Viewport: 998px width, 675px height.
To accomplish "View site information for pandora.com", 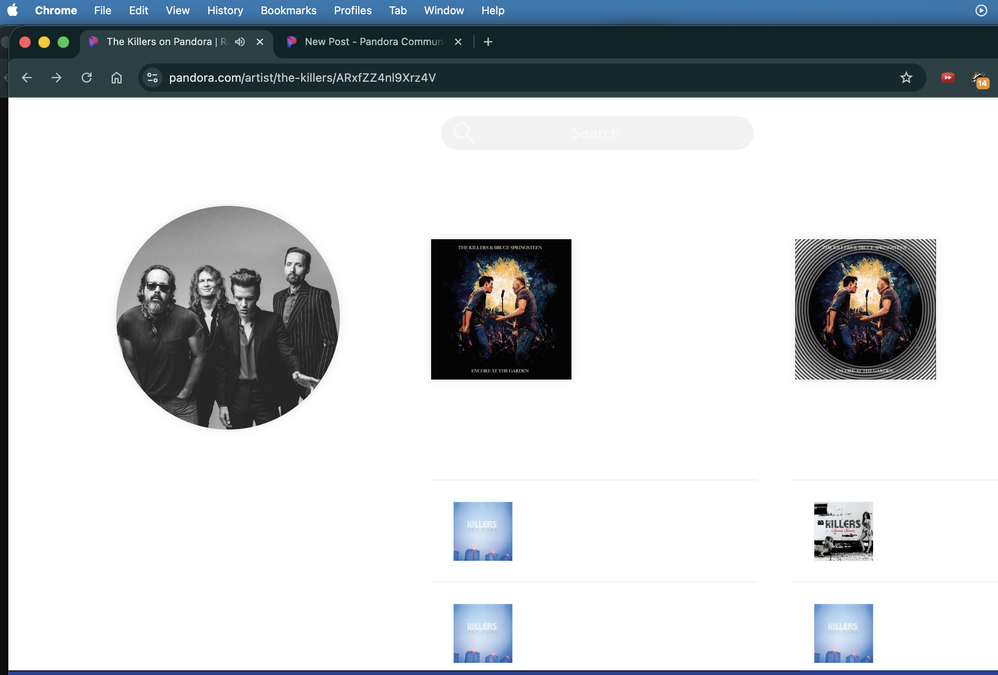I will pyautogui.click(x=152, y=78).
